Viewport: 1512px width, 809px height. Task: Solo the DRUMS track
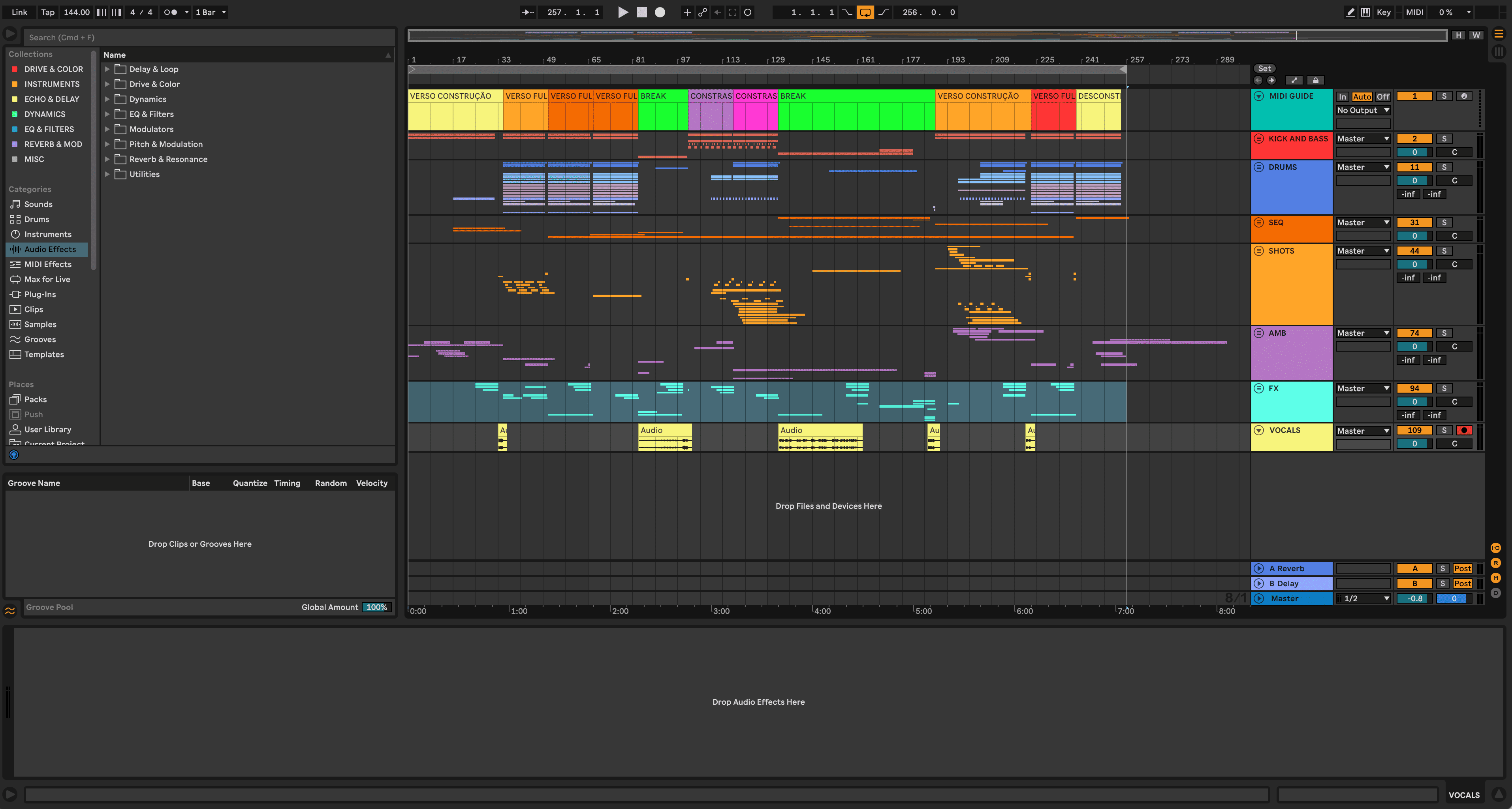coord(1444,167)
